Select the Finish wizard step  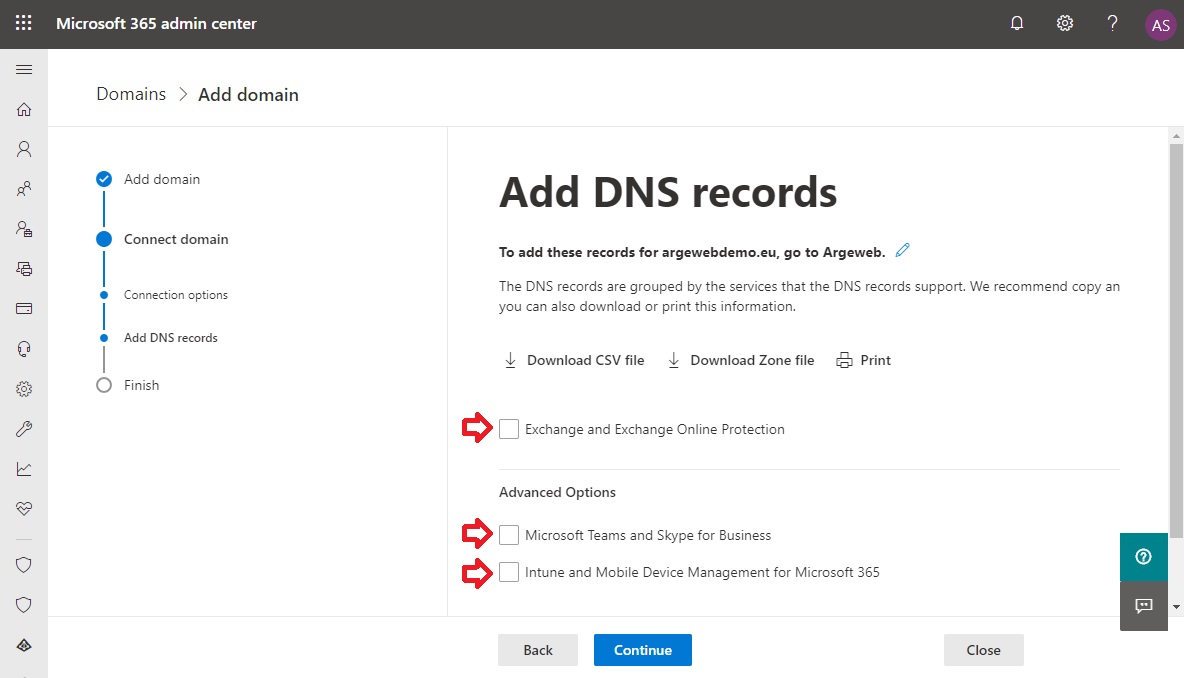pyautogui.click(x=128, y=385)
